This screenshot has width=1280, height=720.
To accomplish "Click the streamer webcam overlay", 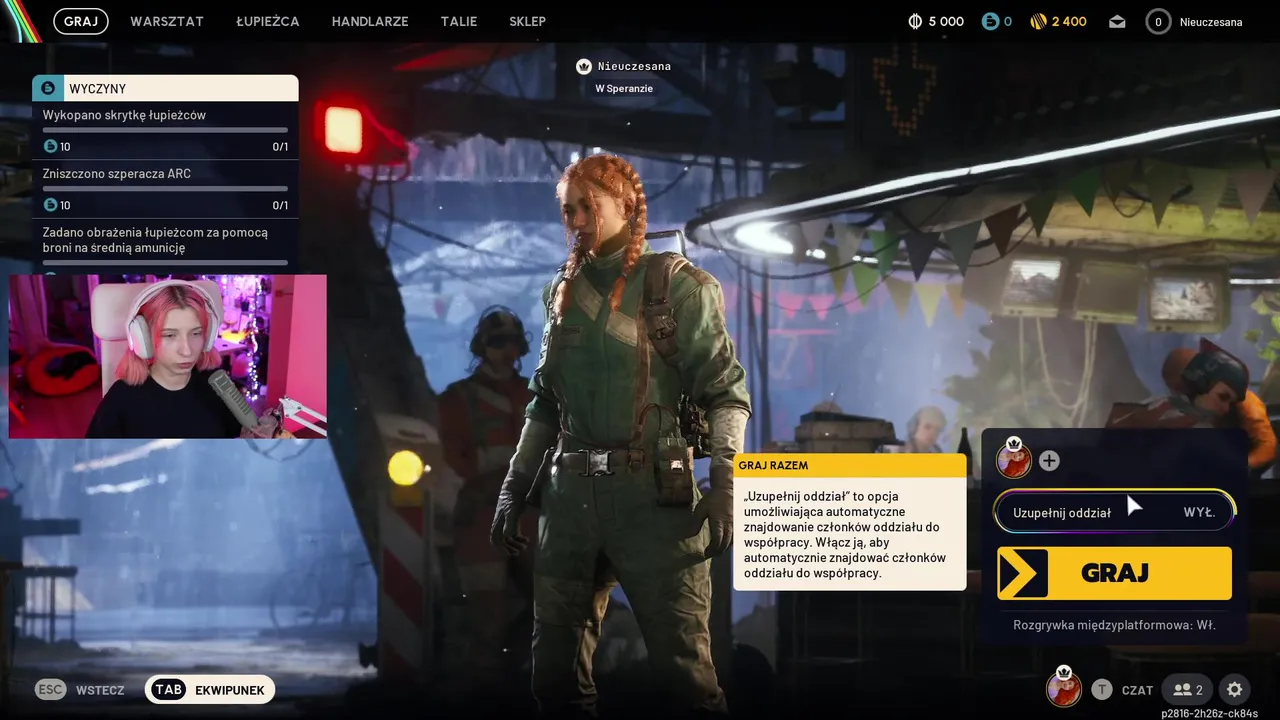I will tap(168, 357).
